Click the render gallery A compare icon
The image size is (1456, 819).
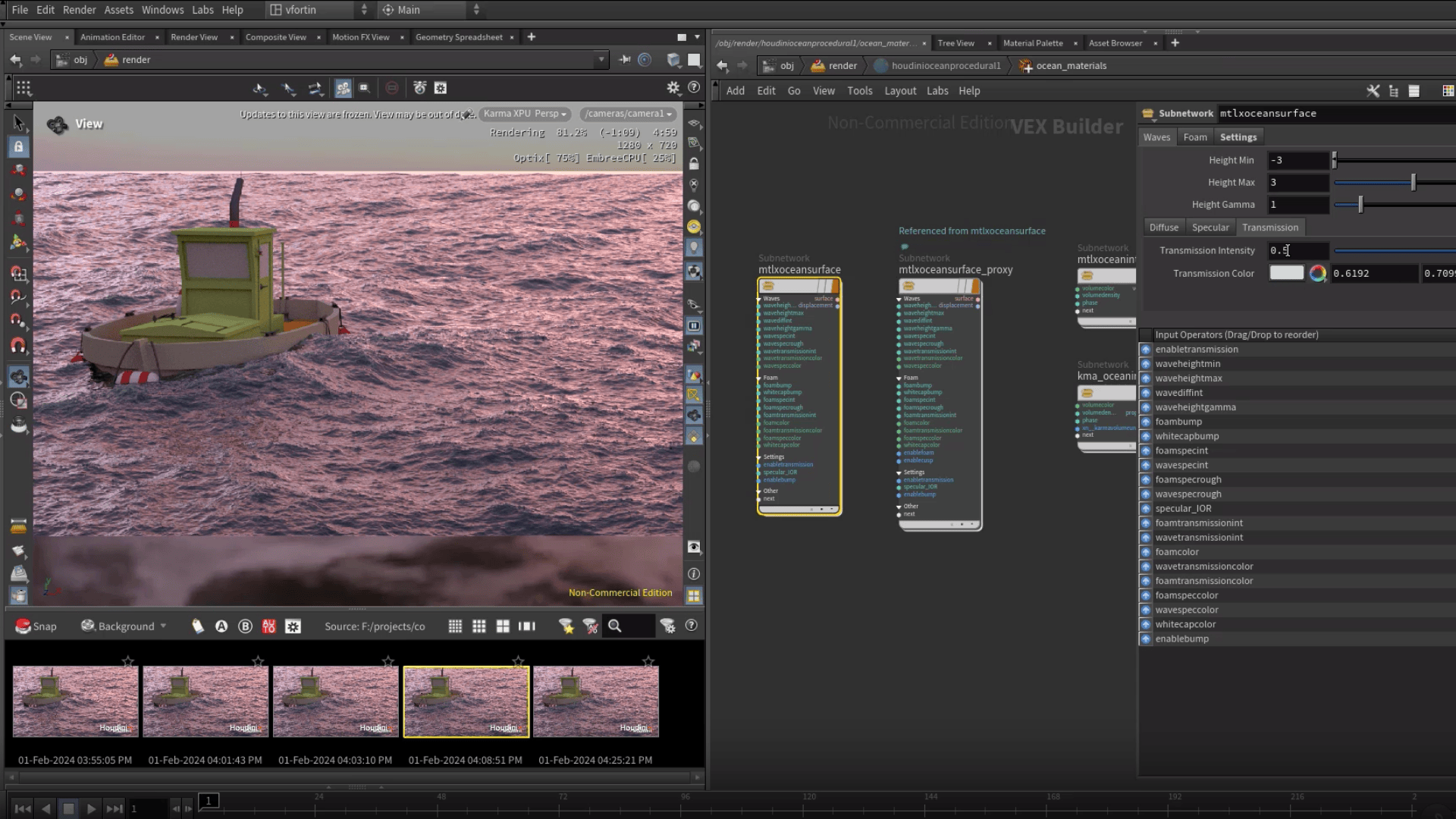tap(221, 626)
